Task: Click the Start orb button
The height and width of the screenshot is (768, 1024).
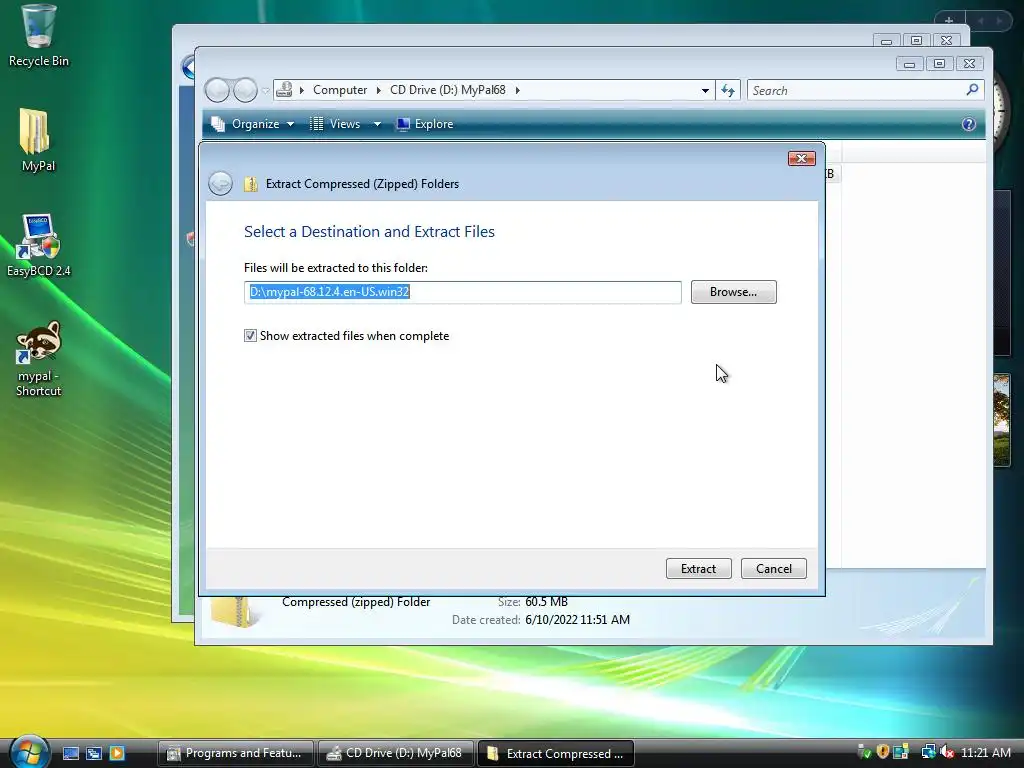Action: click(x=29, y=752)
